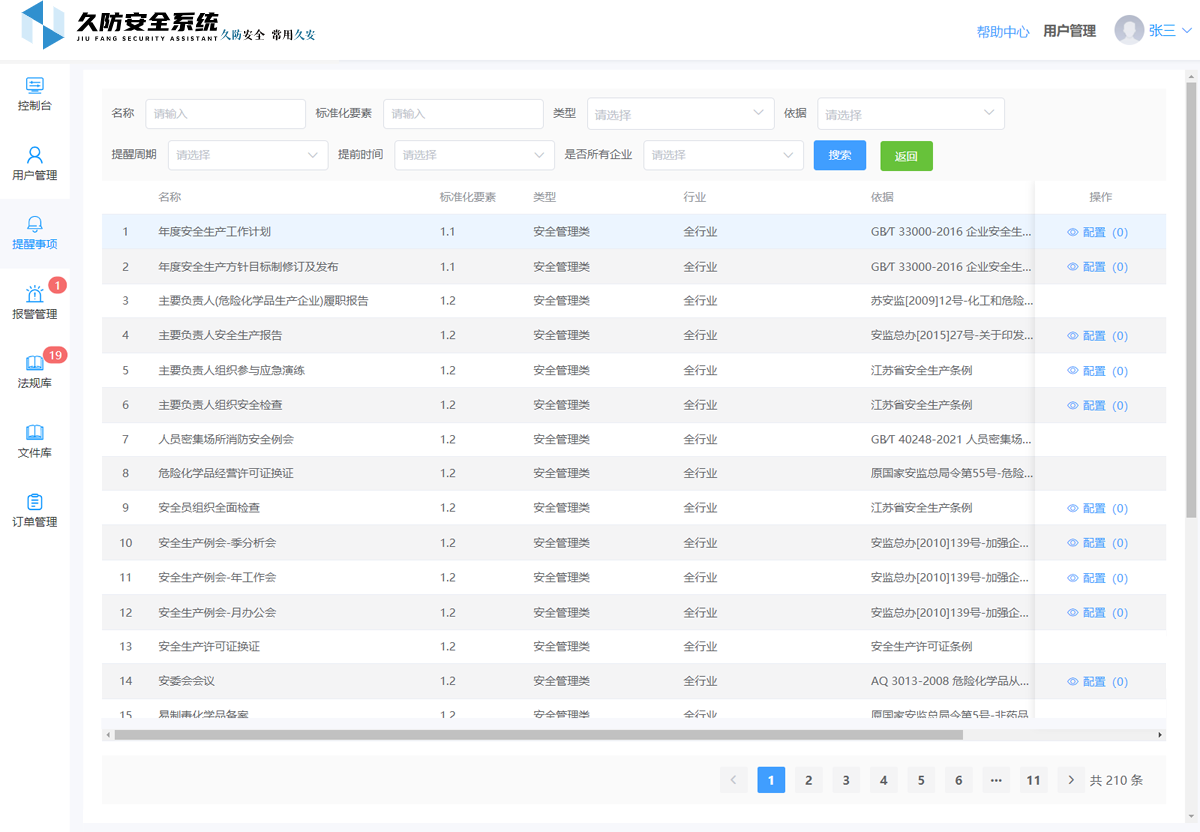Viewport: 1200px width, 832px height.
Task: Click the blue 搜索 button
Action: pos(840,155)
